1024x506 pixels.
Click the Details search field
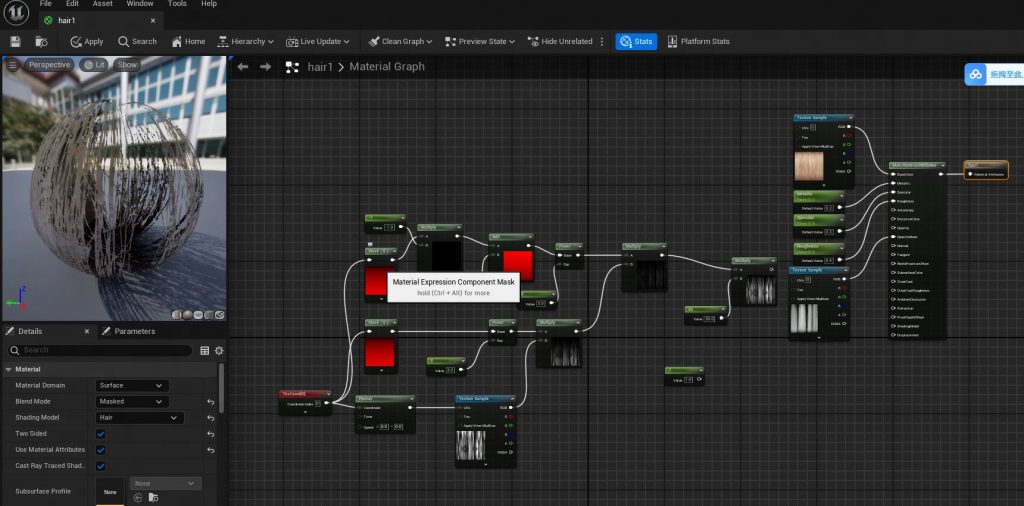[x=100, y=351]
